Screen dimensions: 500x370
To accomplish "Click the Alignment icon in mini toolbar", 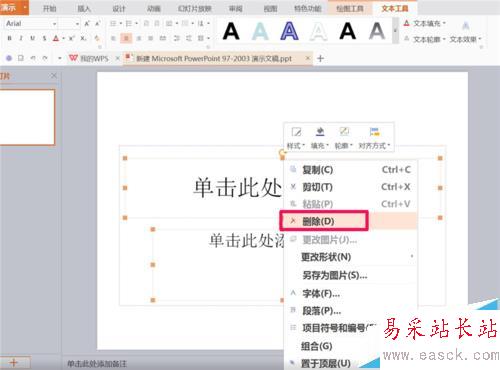I will (x=374, y=132).
